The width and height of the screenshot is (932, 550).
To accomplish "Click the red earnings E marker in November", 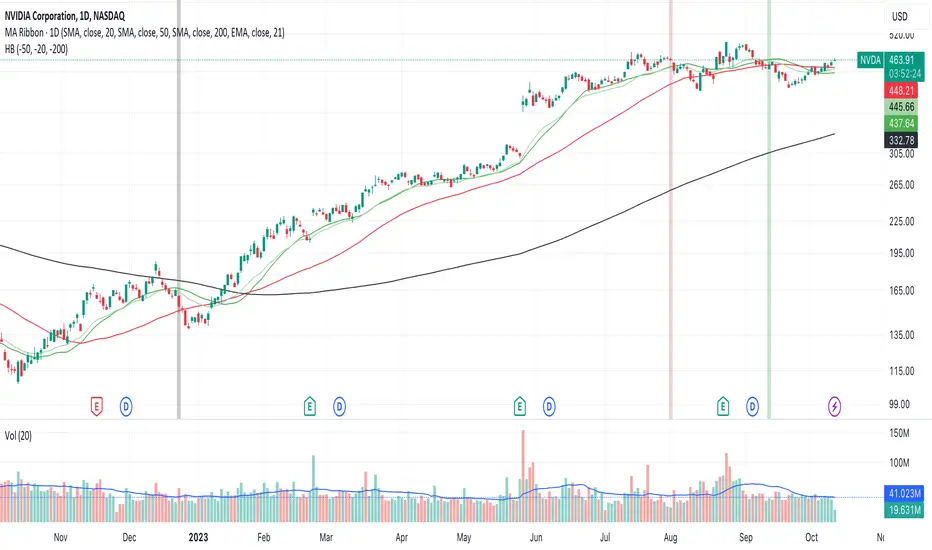I will 96,407.
